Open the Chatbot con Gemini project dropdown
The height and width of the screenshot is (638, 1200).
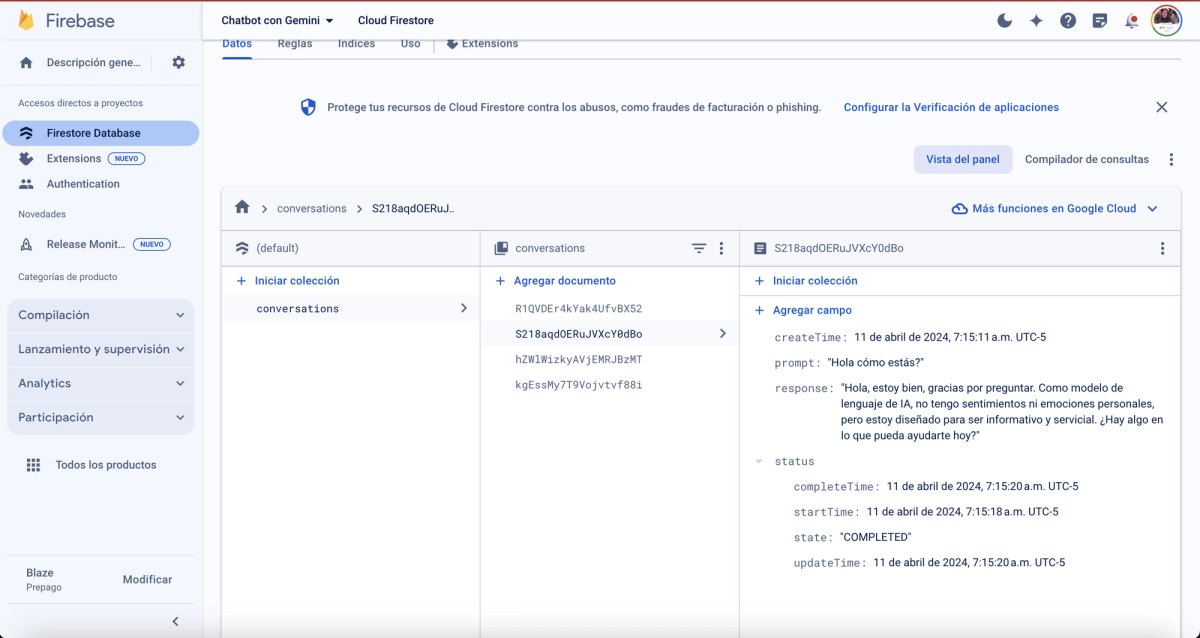277,20
